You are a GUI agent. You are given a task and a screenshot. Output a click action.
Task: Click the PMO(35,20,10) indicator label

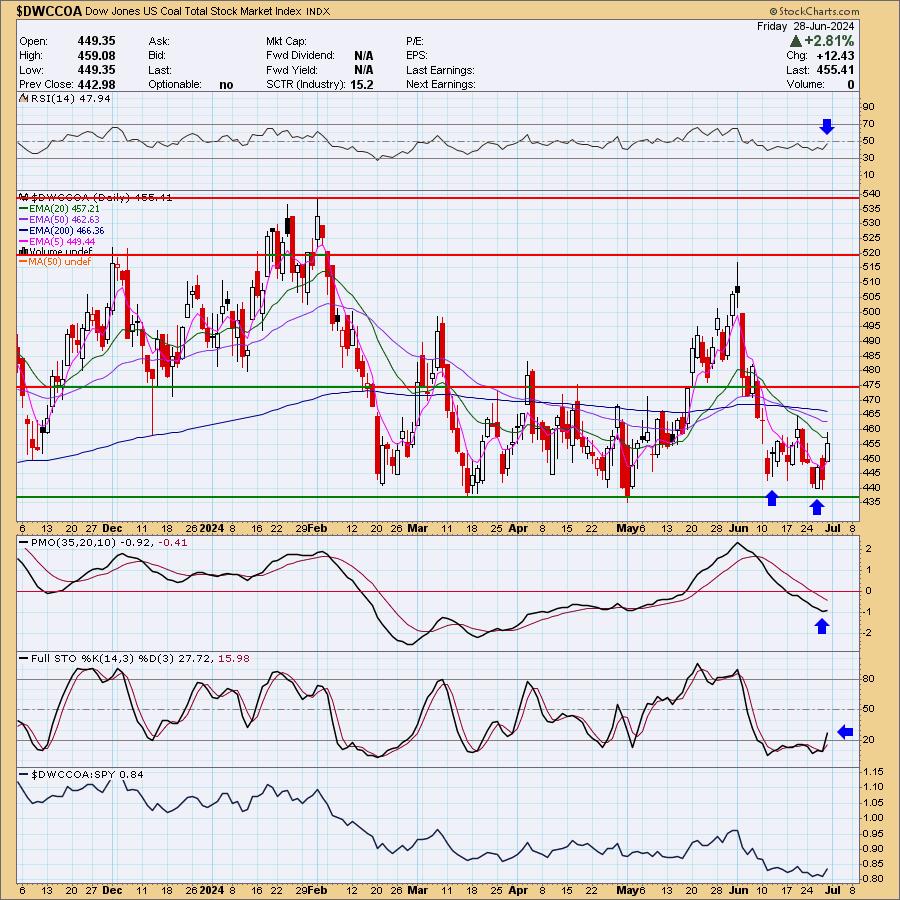pos(73,542)
